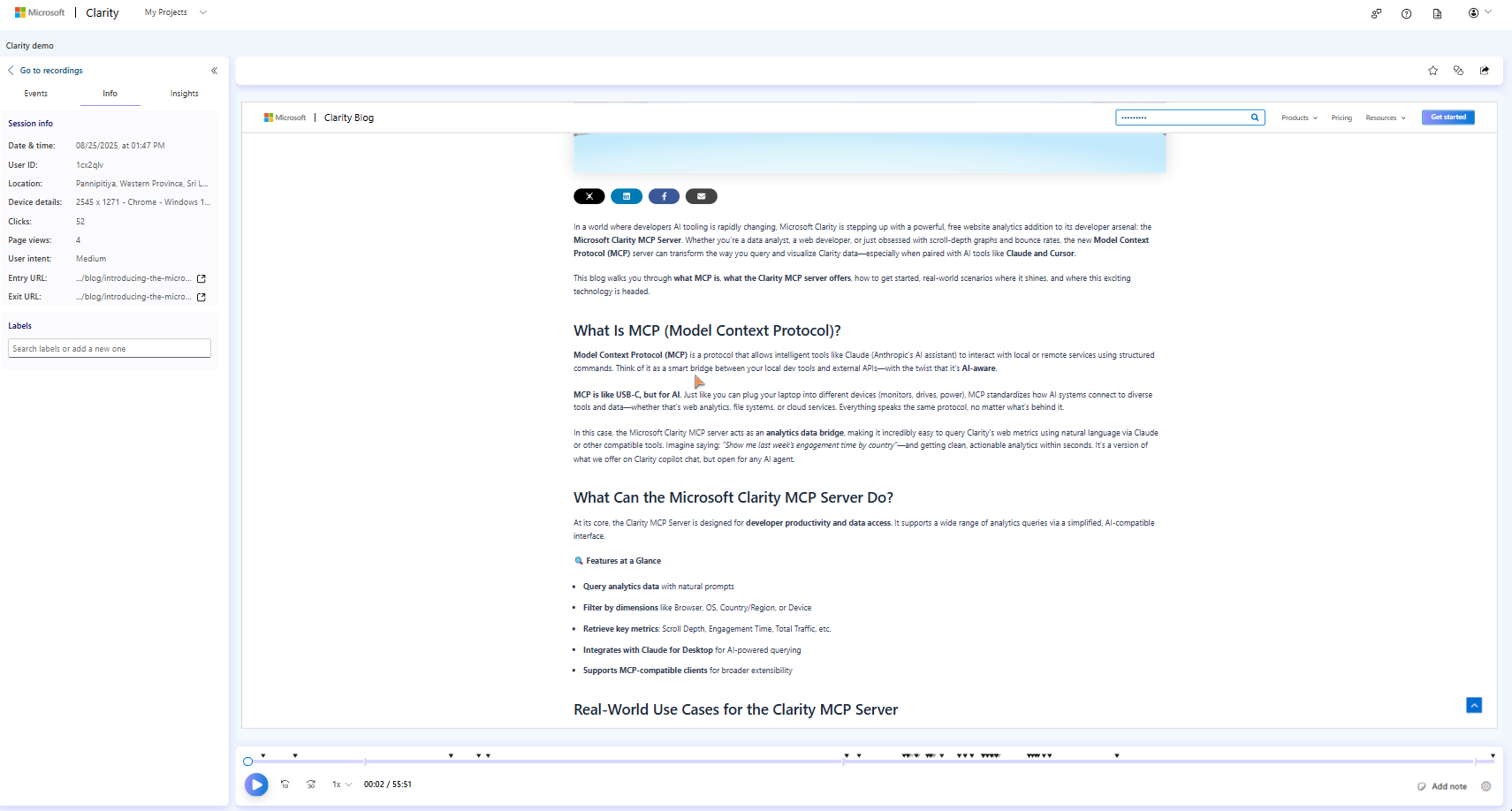Favorite this recording with the star icon
This screenshot has width=1512, height=811.
tap(1433, 71)
